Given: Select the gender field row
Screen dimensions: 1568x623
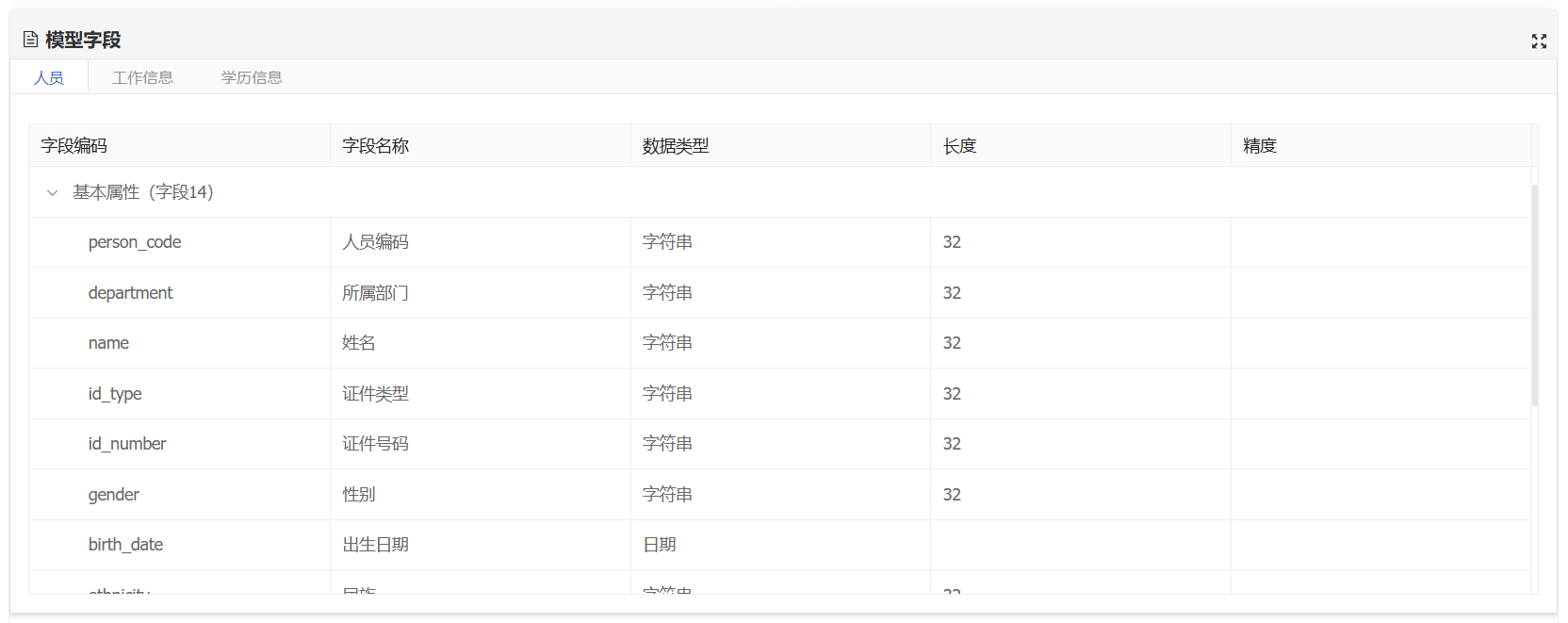Looking at the screenshot, I should coord(113,495).
